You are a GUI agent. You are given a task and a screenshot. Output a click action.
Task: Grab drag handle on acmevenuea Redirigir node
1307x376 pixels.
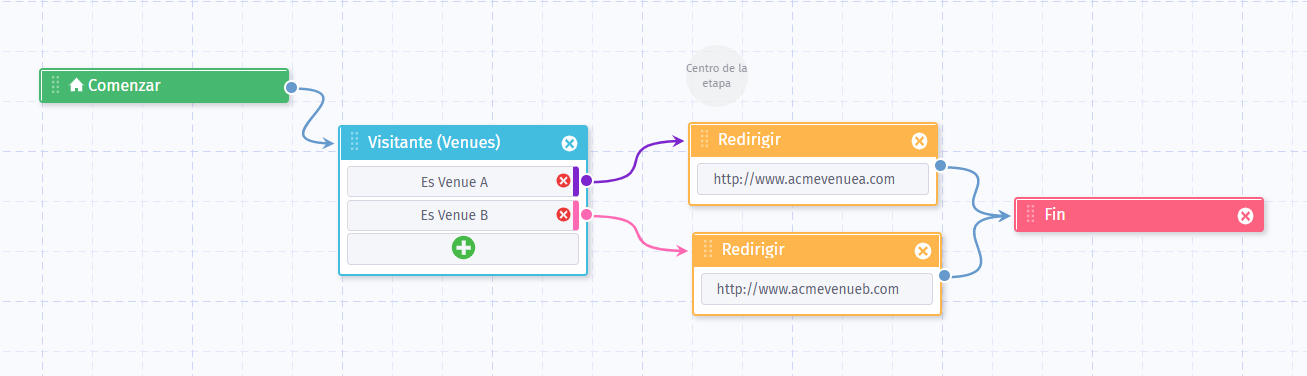click(x=705, y=139)
